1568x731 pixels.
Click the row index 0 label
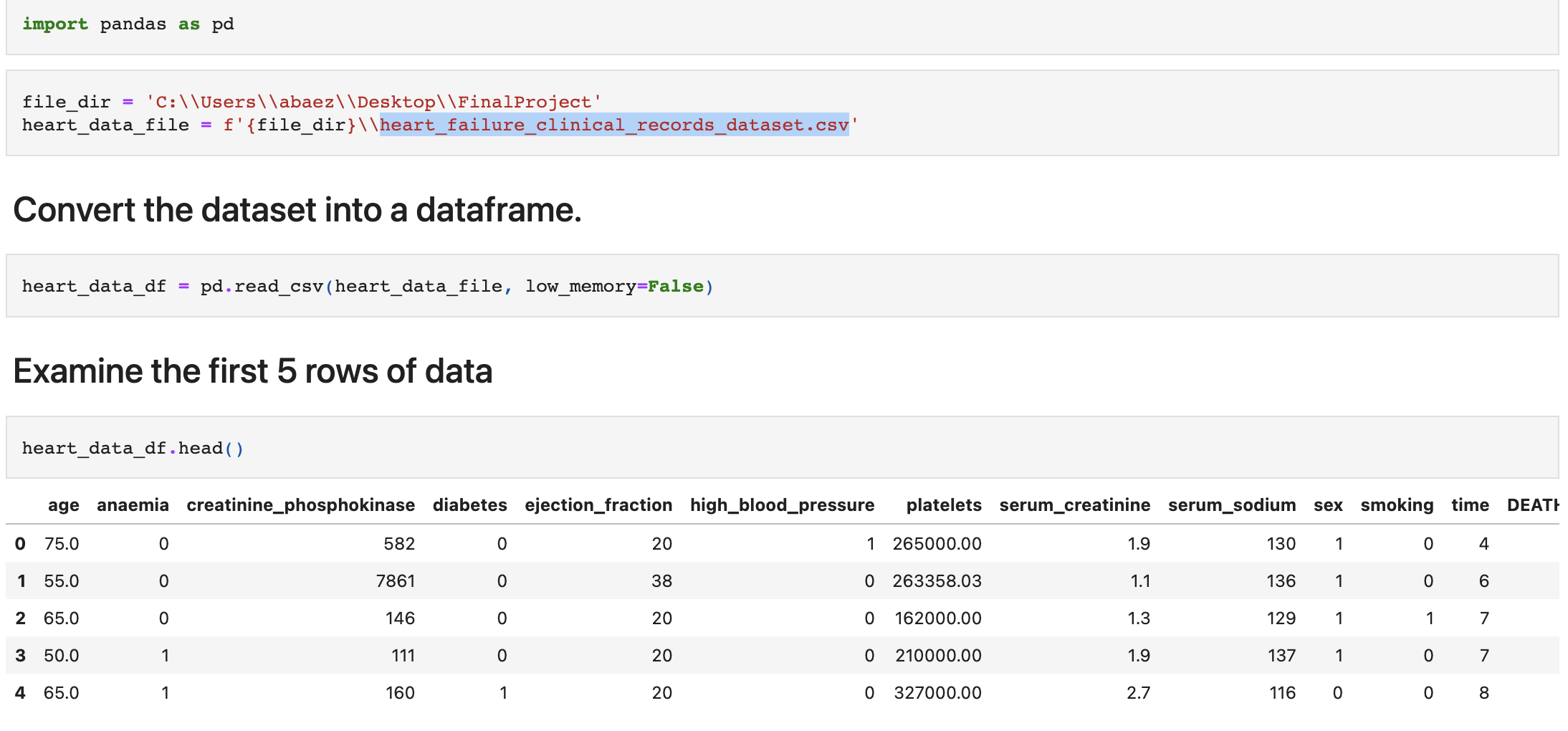click(20, 544)
